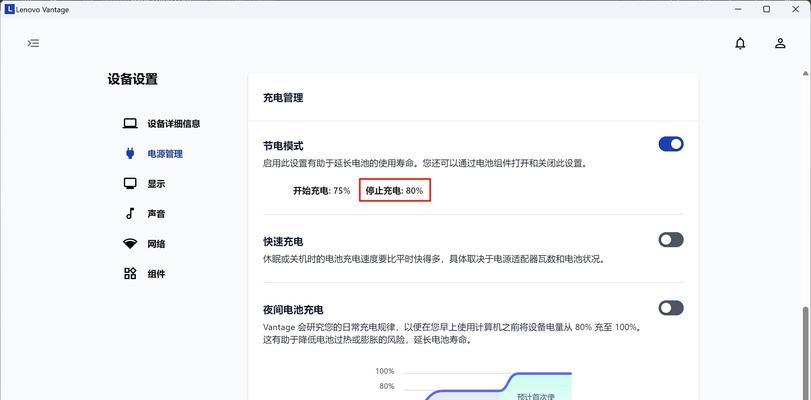811x400 pixels.
Task: Collapse the navigation menu icon
Action: click(33, 43)
